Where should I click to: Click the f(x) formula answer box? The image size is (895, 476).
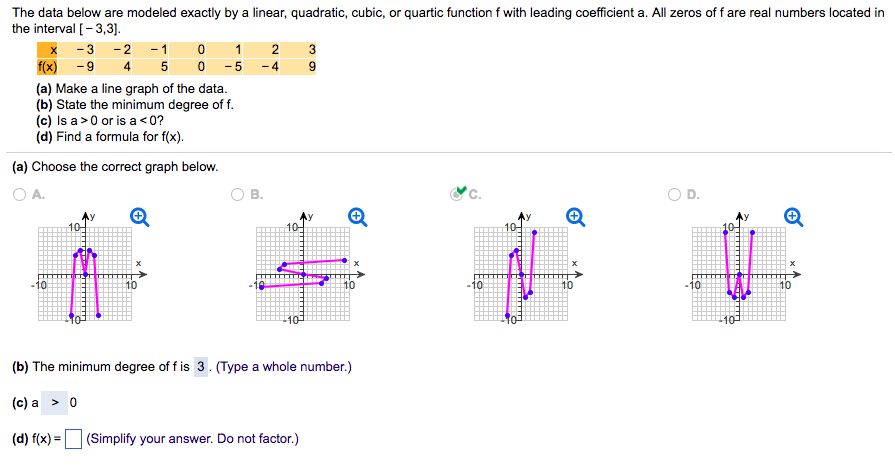click(x=72, y=439)
